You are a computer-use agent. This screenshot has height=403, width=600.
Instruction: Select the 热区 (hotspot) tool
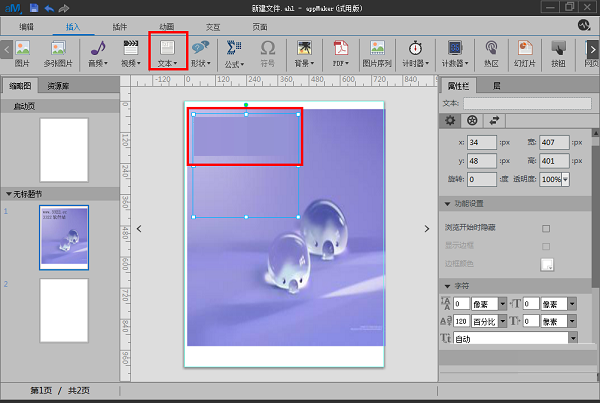tap(491, 50)
